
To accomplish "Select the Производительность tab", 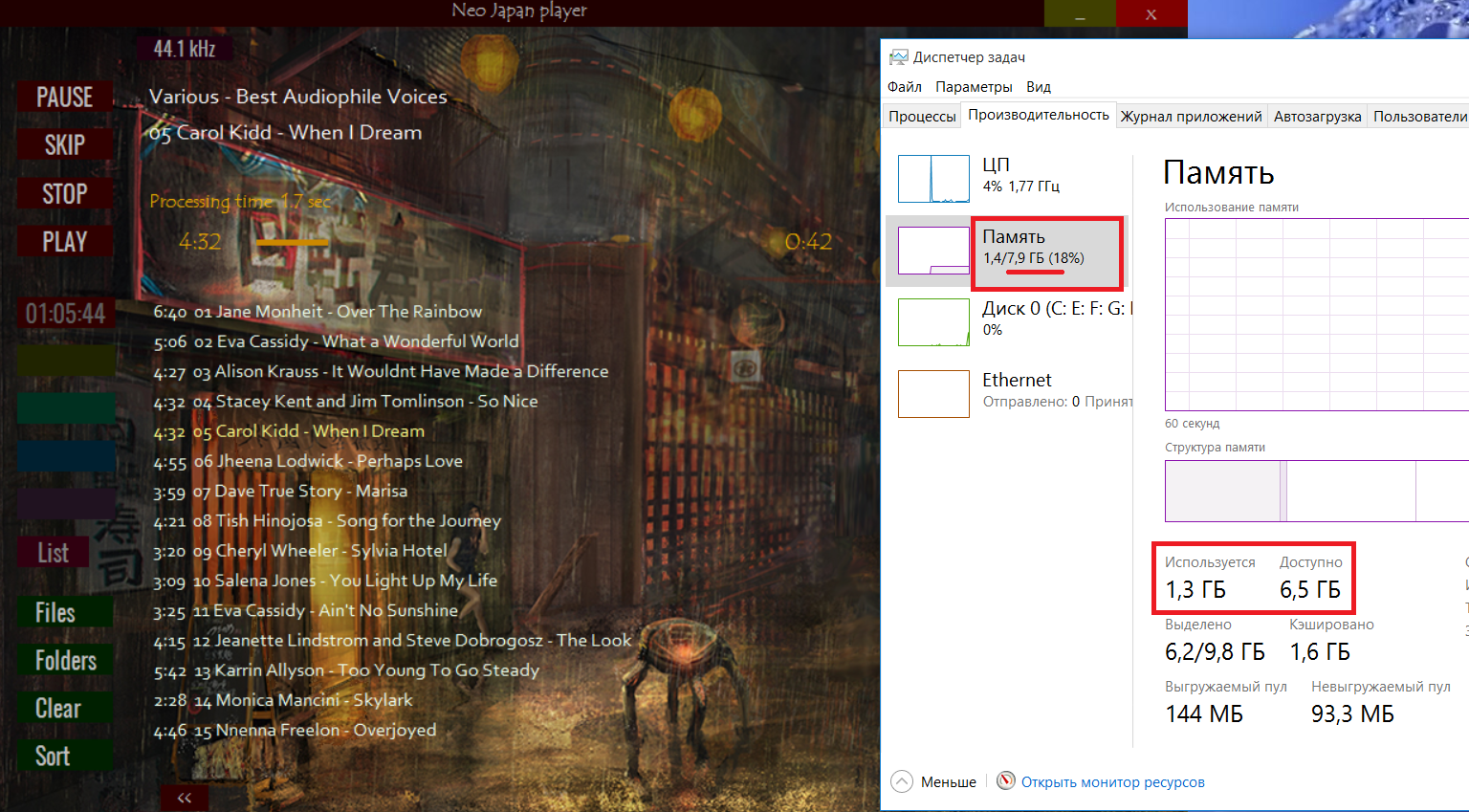I will [1039, 115].
